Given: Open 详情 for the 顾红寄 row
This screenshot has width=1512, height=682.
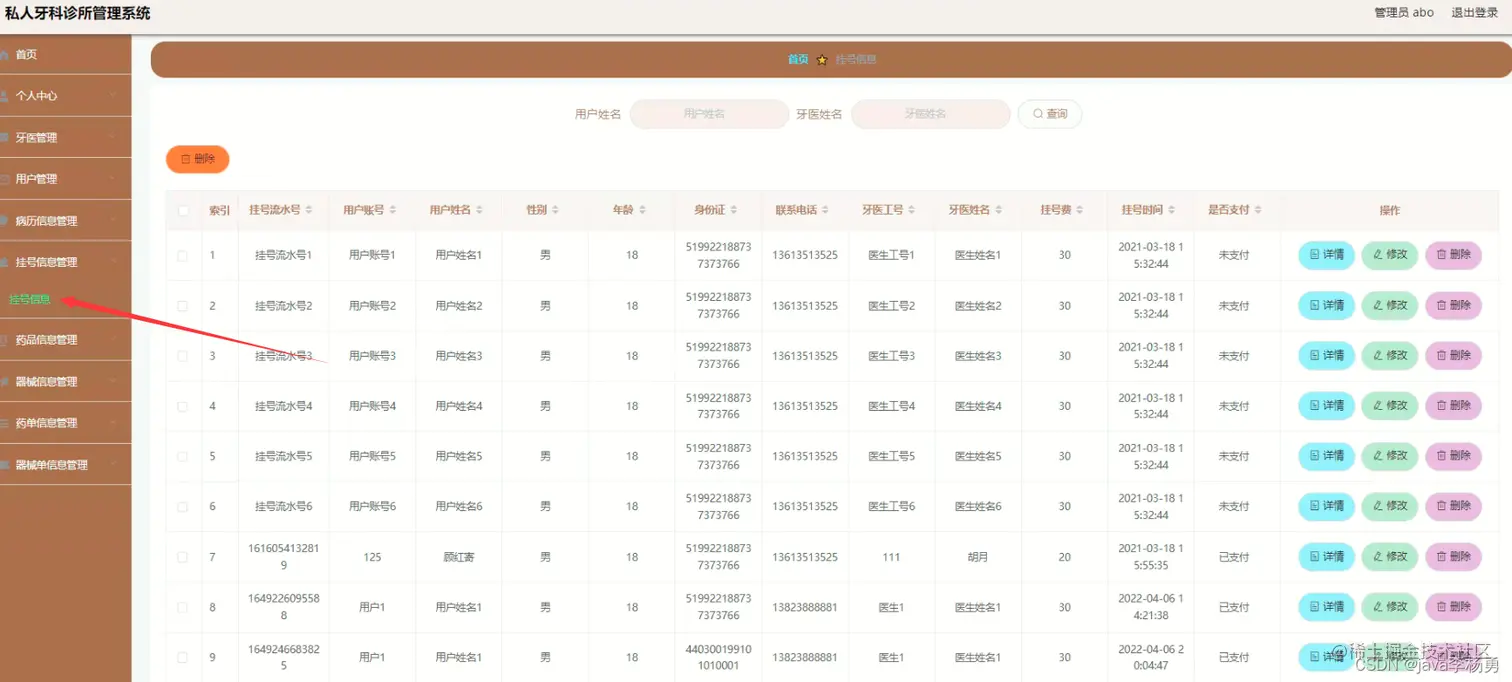Looking at the screenshot, I should [1326, 557].
